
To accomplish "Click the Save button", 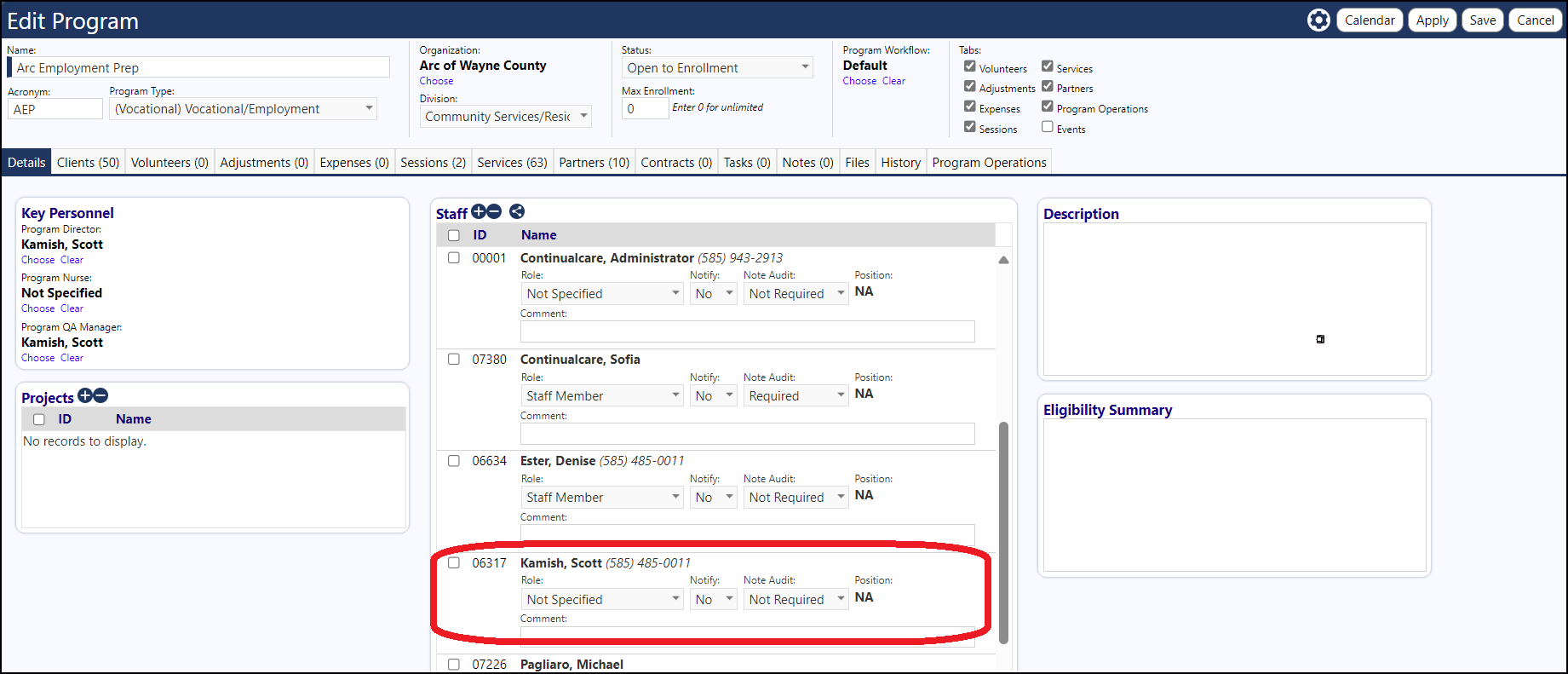I will point(1483,20).
